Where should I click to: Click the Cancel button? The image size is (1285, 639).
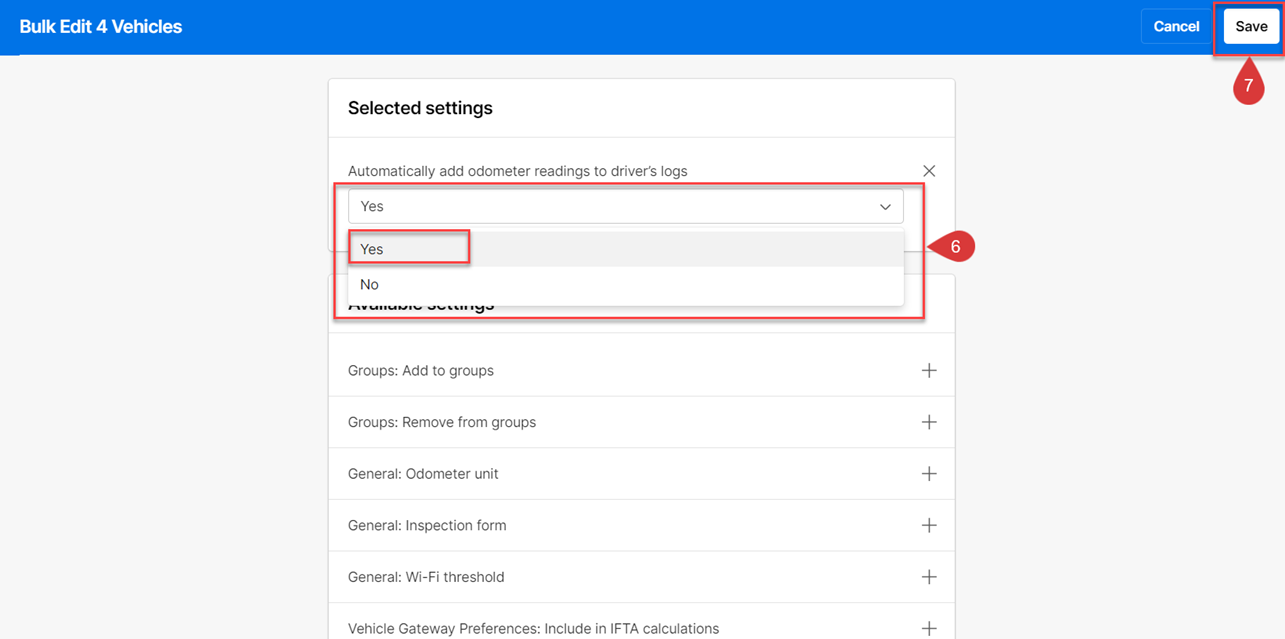[x=1176, y=27]
